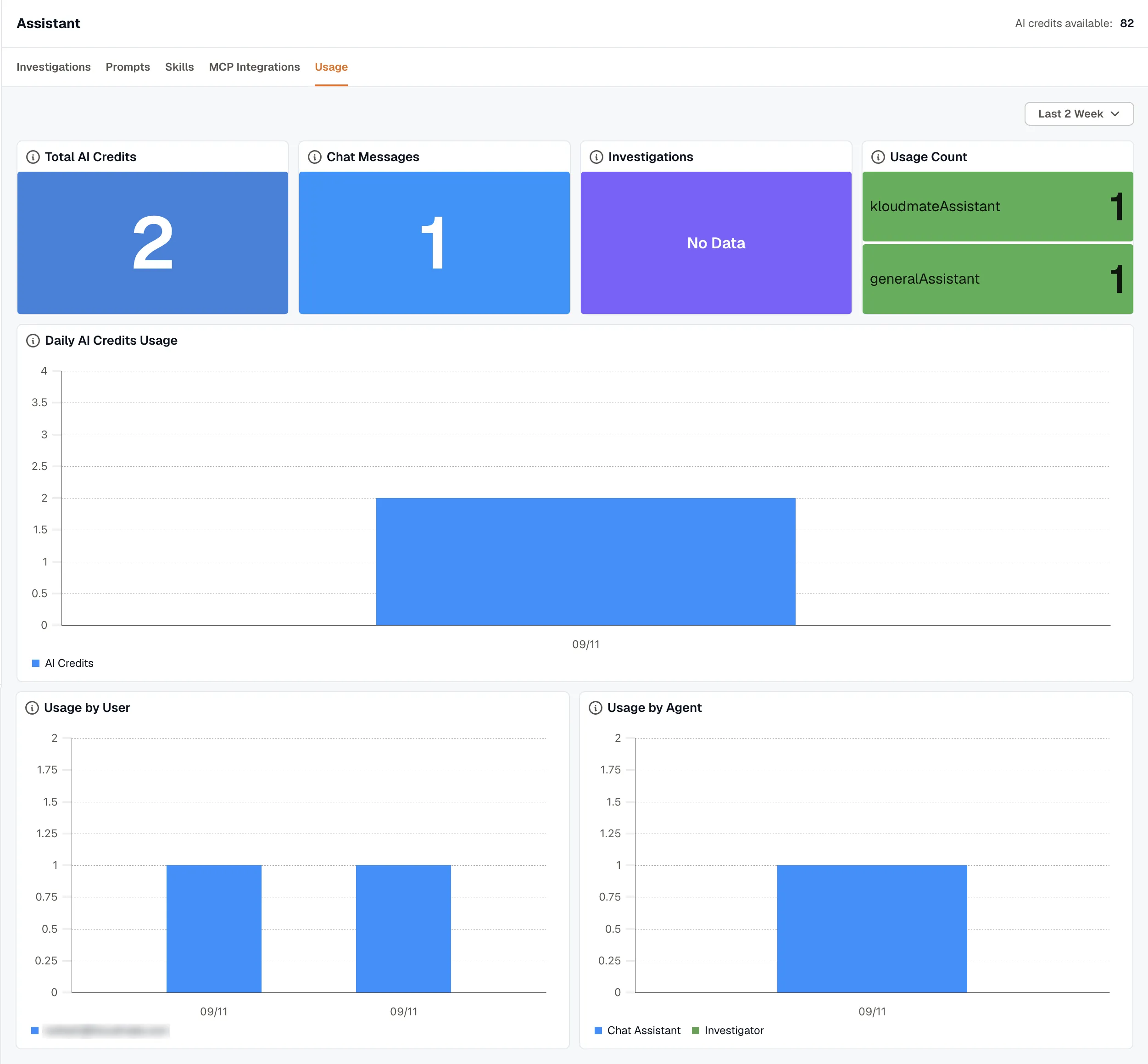
Task: Toggle the Investigator legend entry
Action: (x=727, y=1030)
